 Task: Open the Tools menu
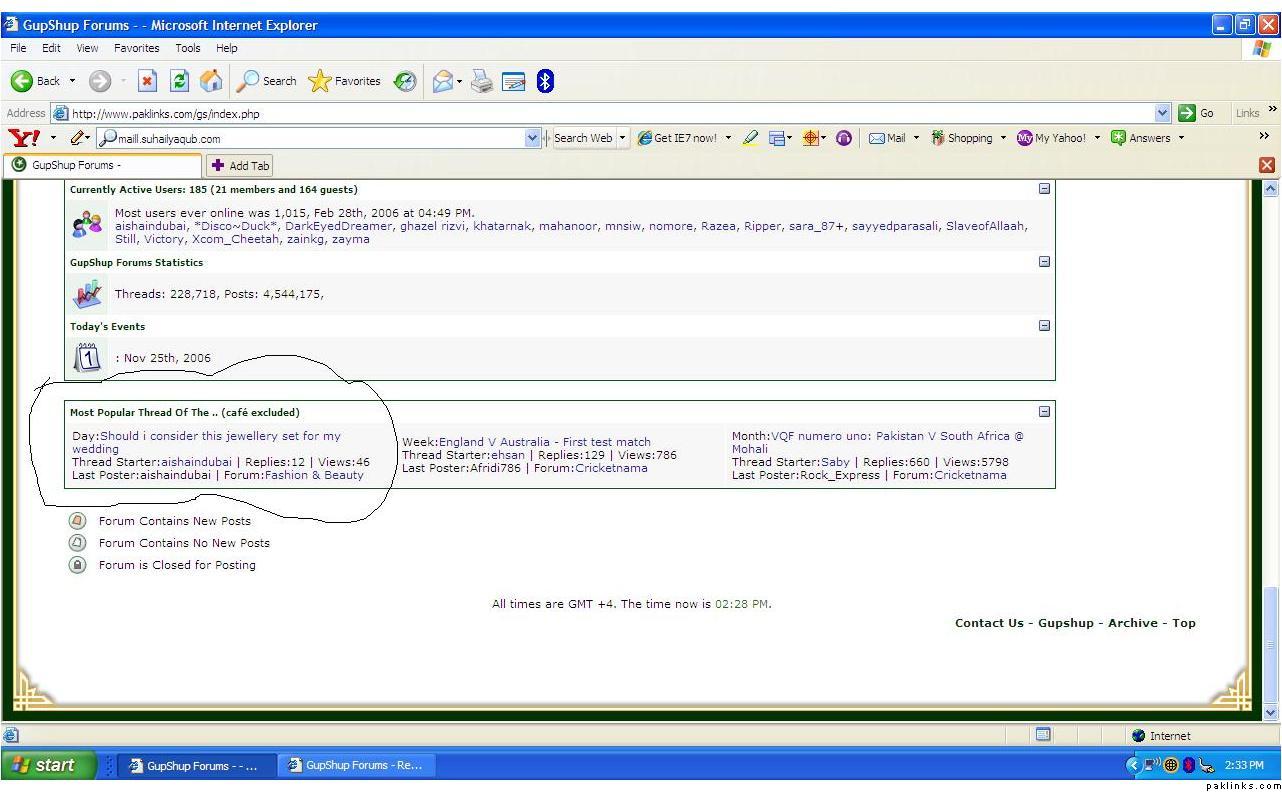click(x=188, y=48)
